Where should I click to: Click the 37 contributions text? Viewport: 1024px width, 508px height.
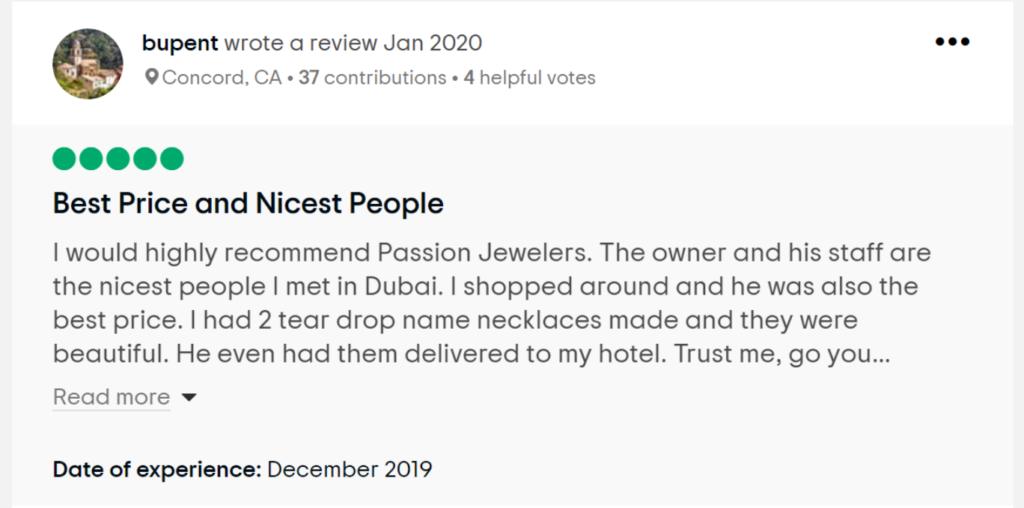click(x=372, y=77)
